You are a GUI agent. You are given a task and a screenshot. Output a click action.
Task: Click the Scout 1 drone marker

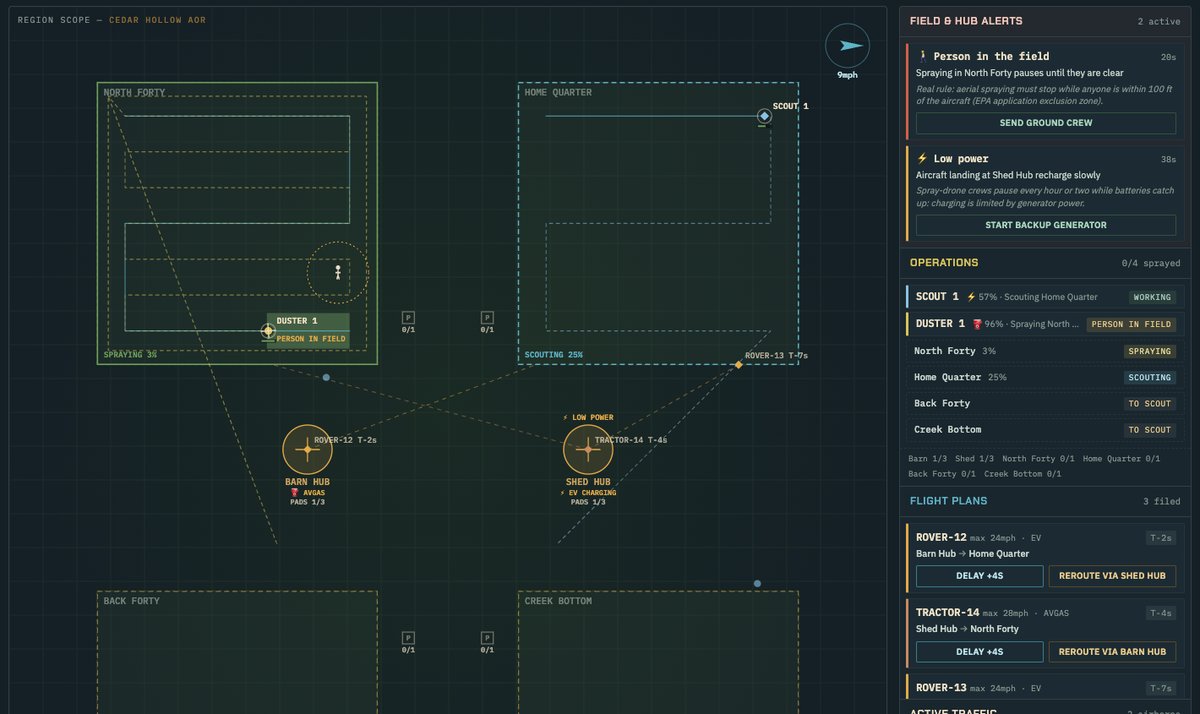pyautogui.click(x=764, y=116)
